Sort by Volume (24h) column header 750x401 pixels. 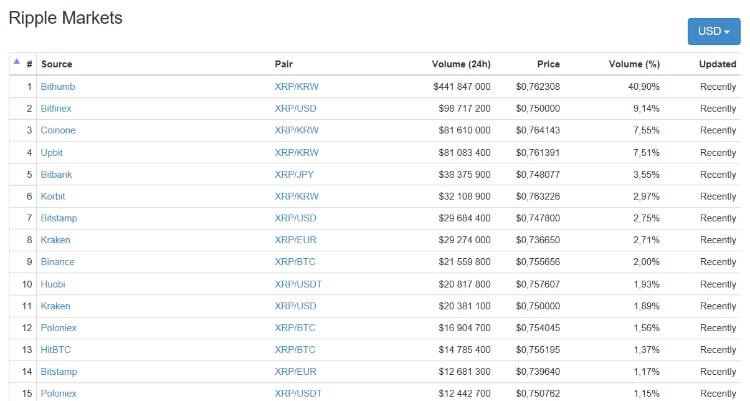point(460,64)
